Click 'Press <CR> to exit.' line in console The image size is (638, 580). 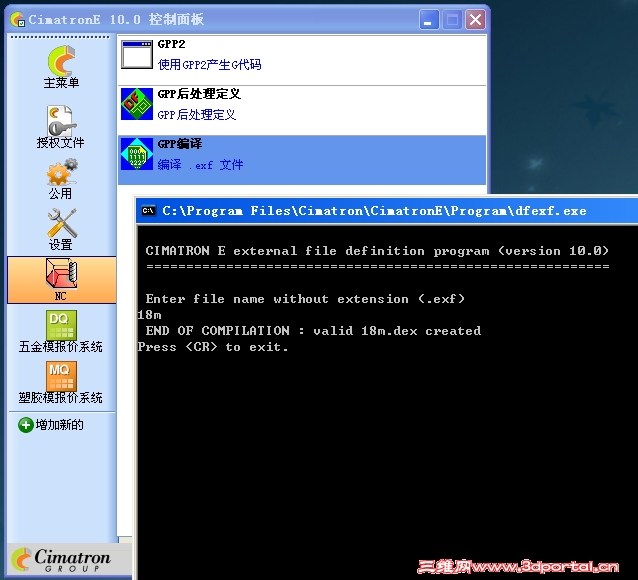pyautogui.click(x=213, y=347)
